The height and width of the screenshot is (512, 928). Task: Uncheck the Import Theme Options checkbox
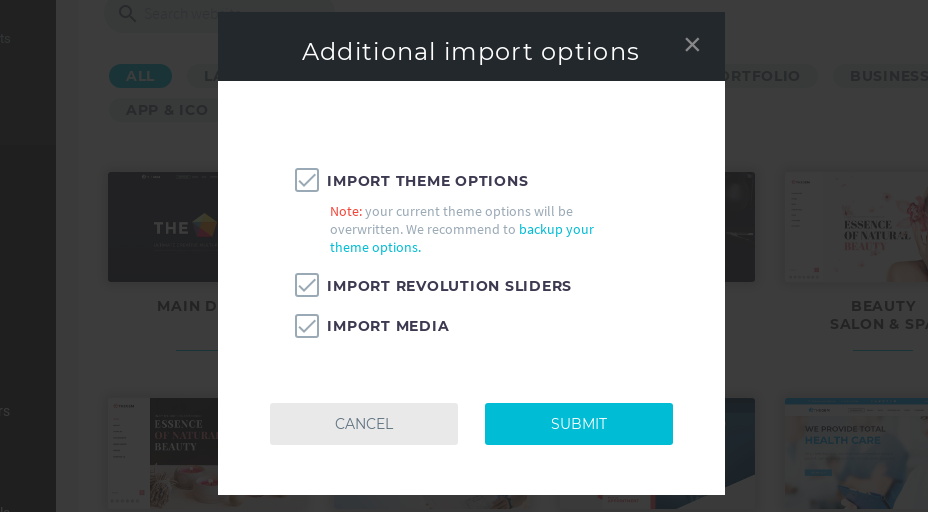[x=307, y=180]
